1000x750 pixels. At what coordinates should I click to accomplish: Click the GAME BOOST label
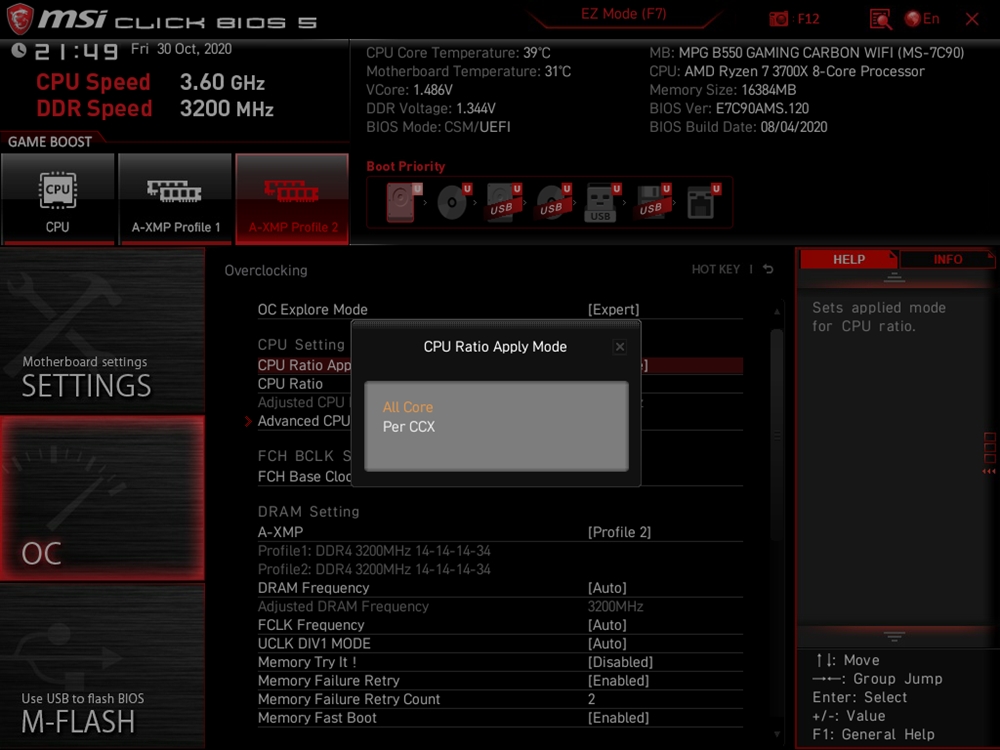pos(50,142)
